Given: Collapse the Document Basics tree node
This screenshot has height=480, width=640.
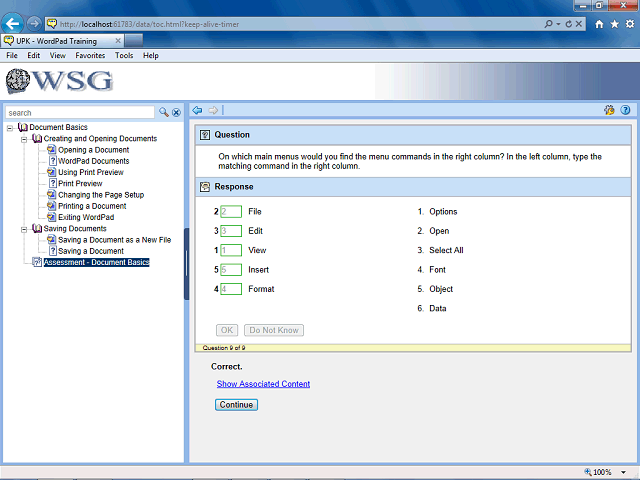Looking at the screenshot, I should (10, 128).
